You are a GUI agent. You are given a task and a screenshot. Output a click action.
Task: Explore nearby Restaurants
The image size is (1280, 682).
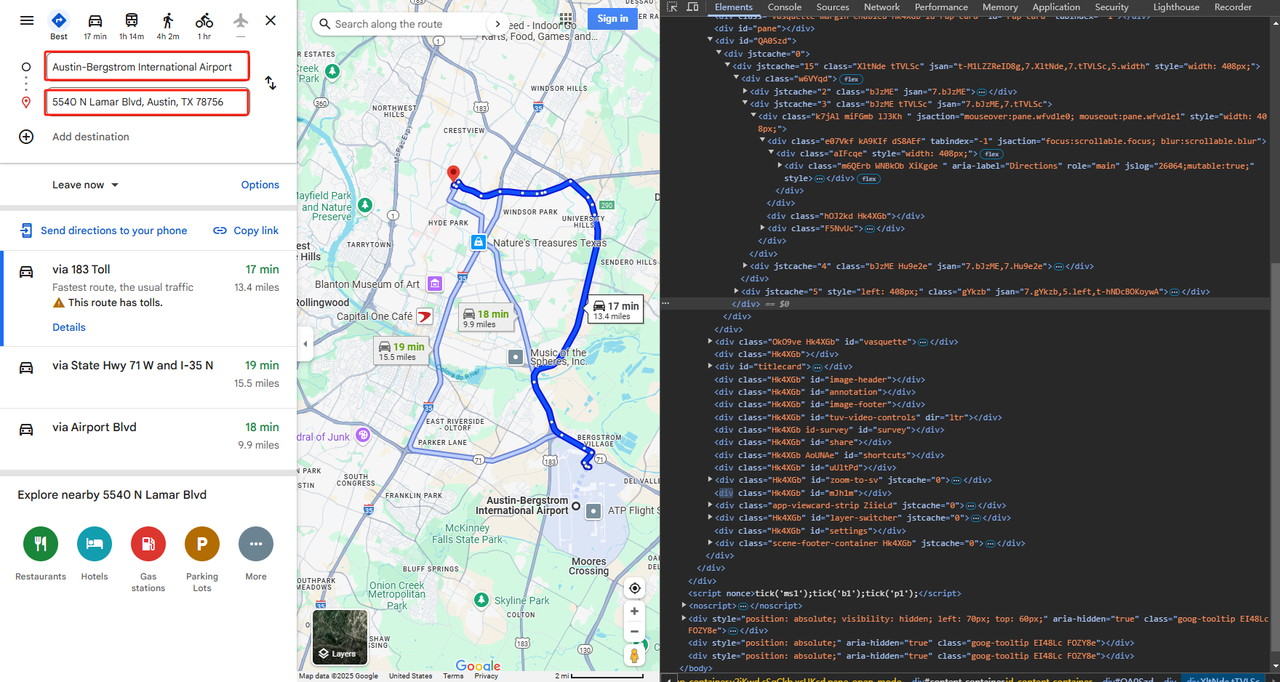click(41, 544)
